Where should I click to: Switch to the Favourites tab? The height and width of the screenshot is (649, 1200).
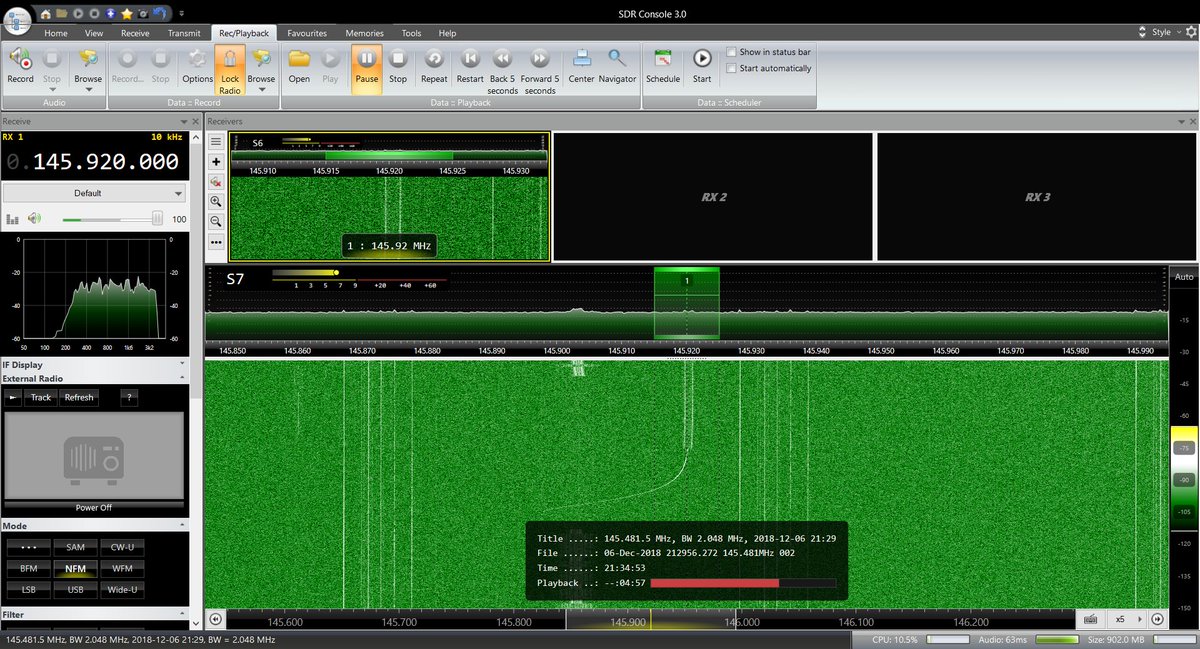coord(307,33)
